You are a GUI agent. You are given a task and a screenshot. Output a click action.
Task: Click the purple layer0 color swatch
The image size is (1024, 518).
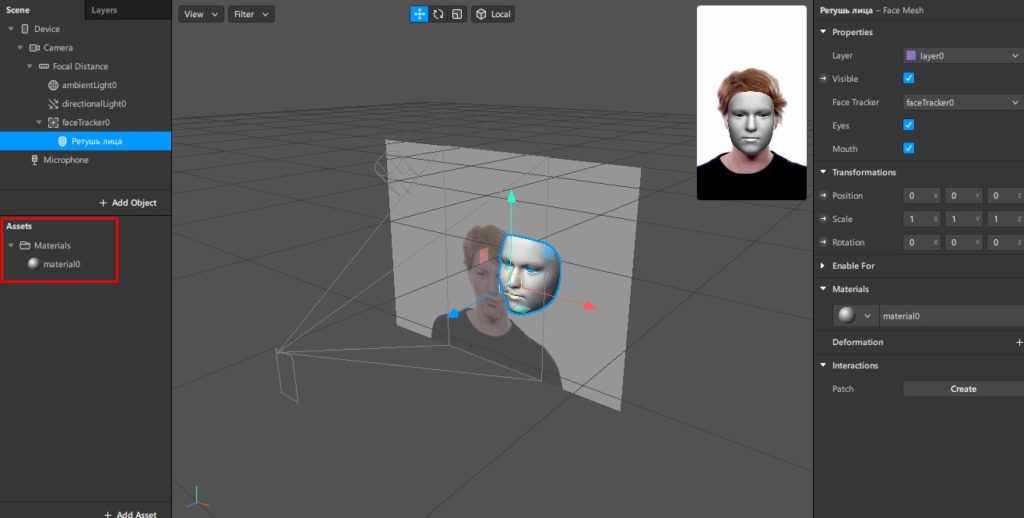[911, 56]
